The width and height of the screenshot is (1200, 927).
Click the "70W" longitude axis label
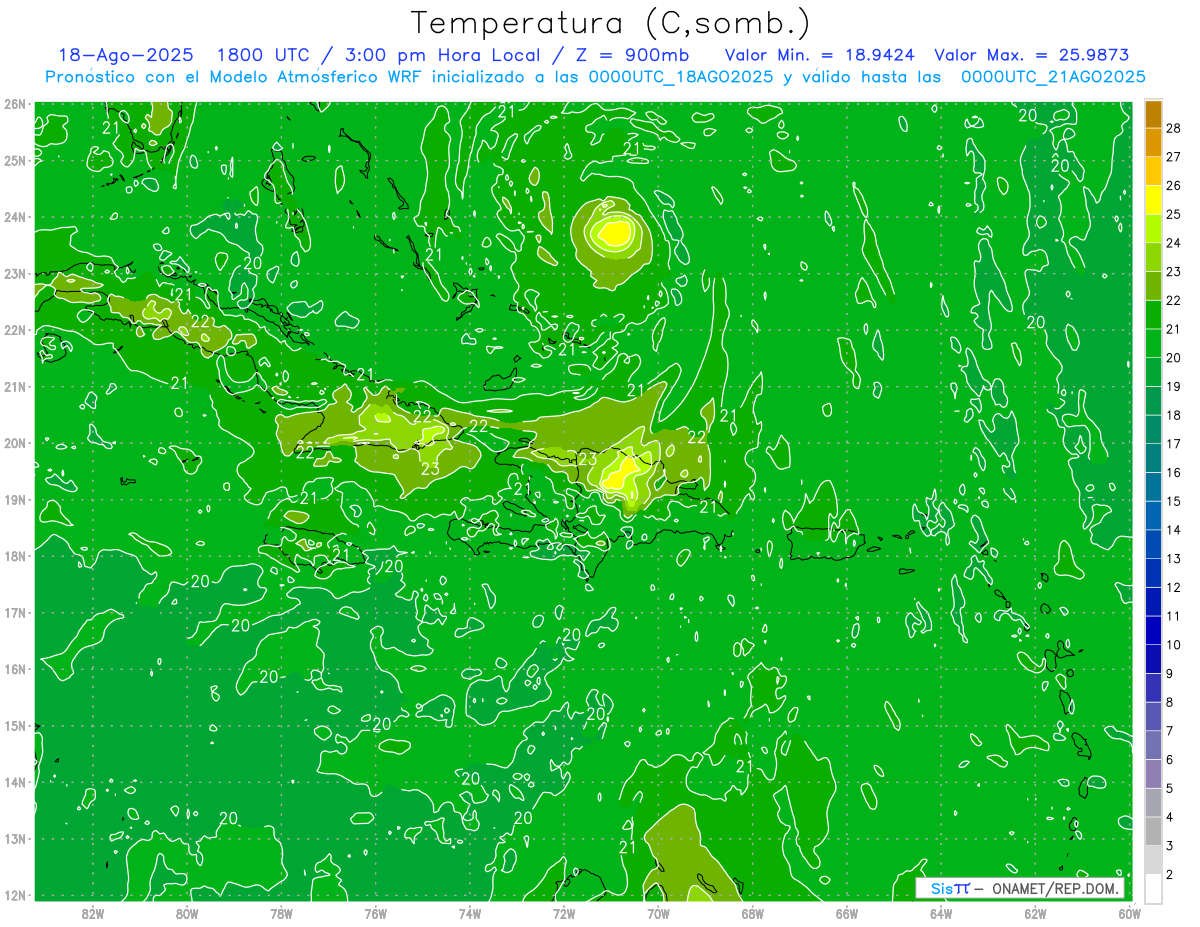click(x=658, y=913)
